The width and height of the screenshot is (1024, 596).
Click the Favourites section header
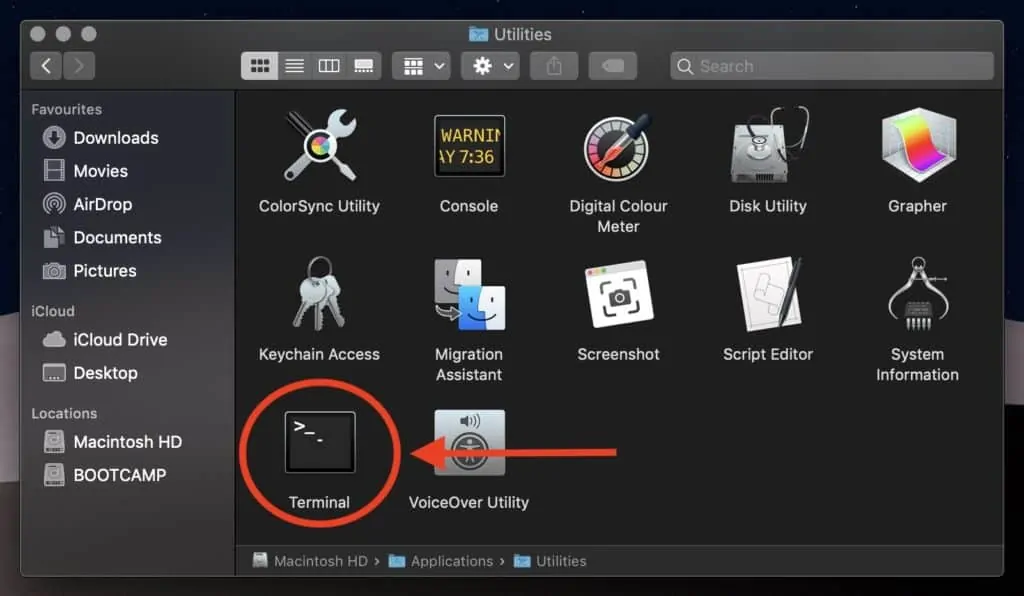(67, 109)
